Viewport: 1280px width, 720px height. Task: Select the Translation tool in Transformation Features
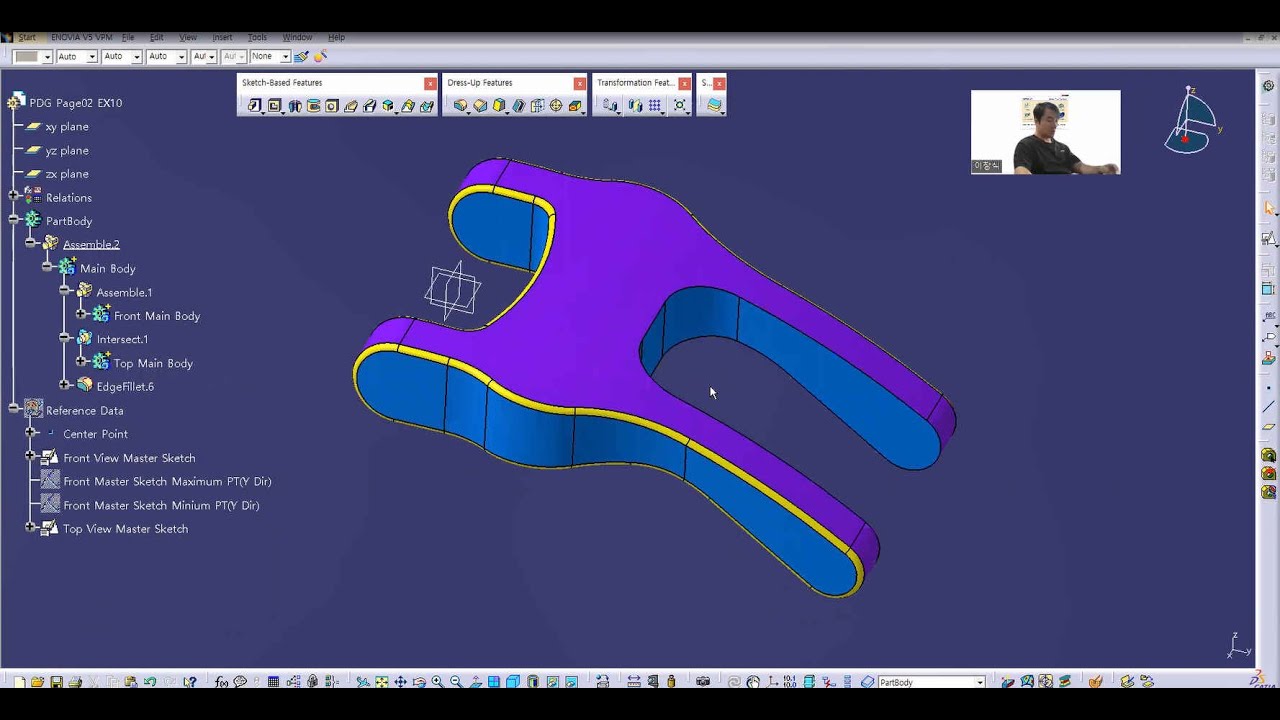610,106
